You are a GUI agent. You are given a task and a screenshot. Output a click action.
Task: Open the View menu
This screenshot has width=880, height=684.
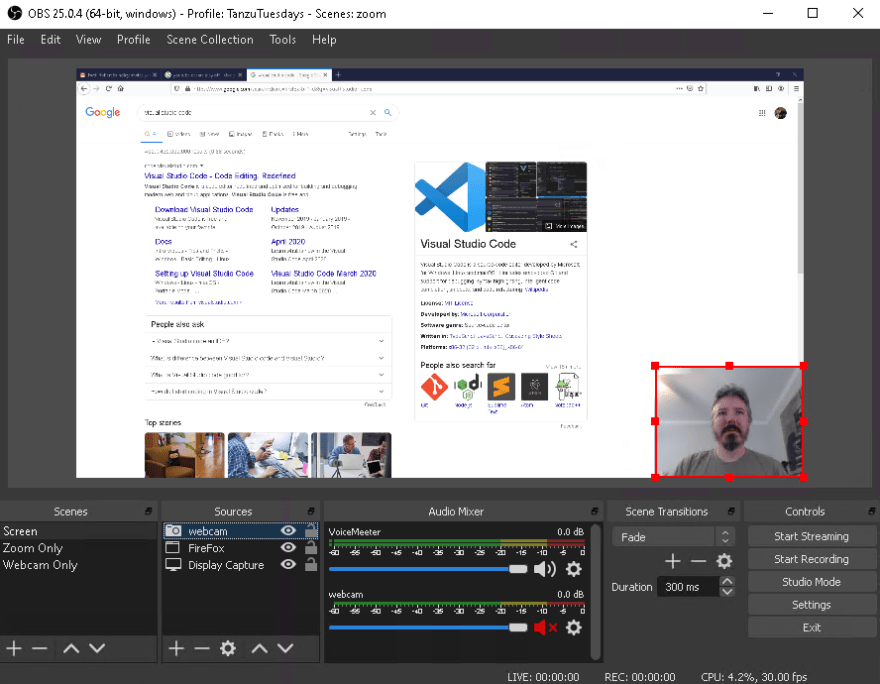[x=89, y=40]
